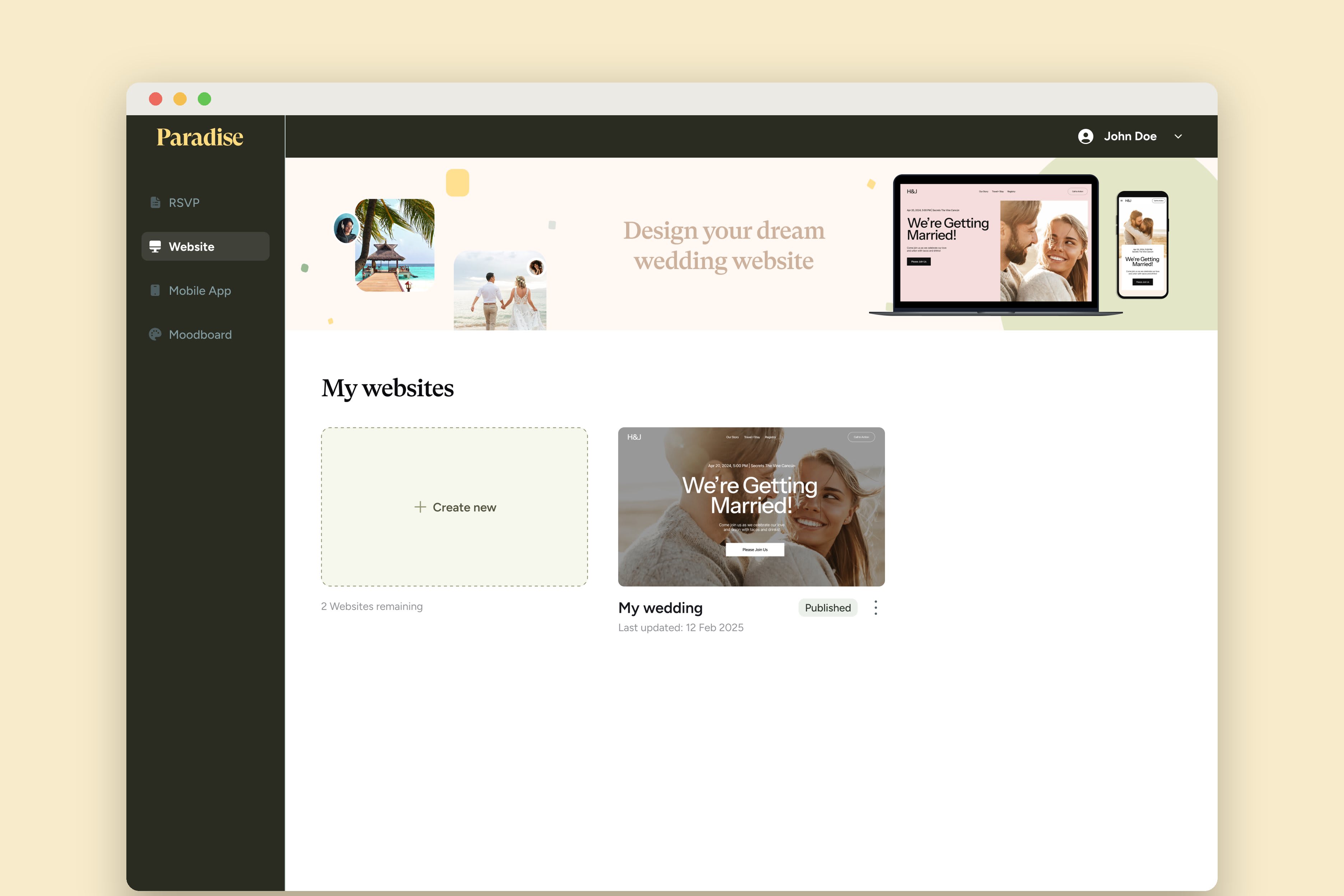
Task: Click 'Last updated: 12 Feb 2025' text
Action: (681, 627)
